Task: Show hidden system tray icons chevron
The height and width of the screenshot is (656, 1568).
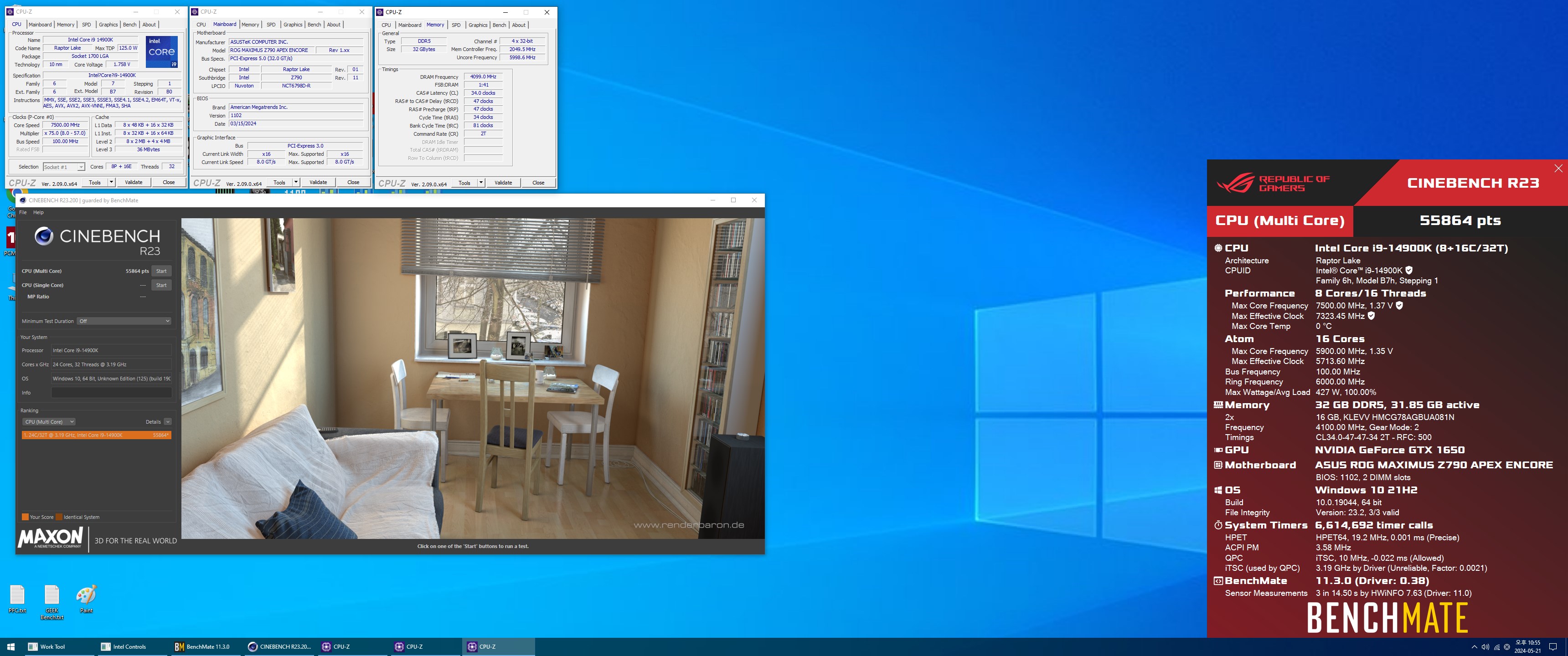Action: (1474, 647)
